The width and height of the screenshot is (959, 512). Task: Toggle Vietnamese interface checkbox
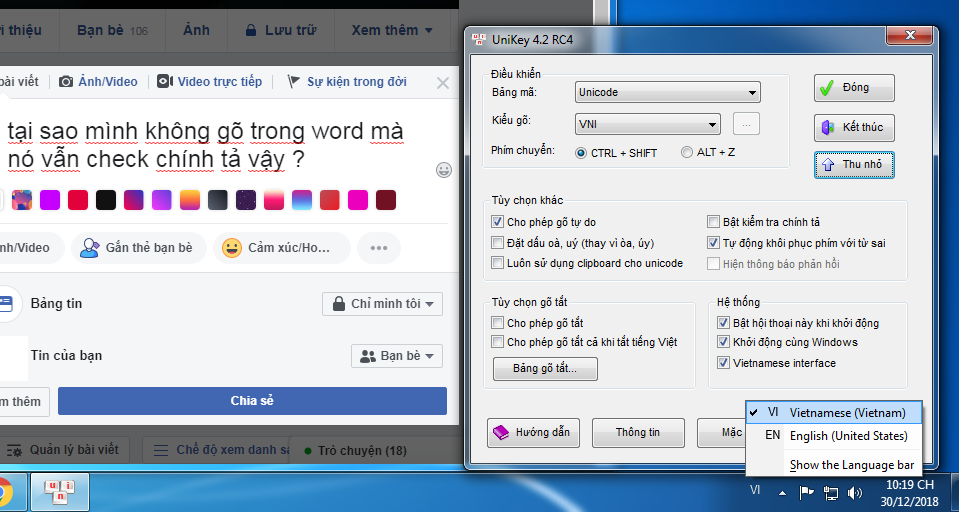point(724,363)
